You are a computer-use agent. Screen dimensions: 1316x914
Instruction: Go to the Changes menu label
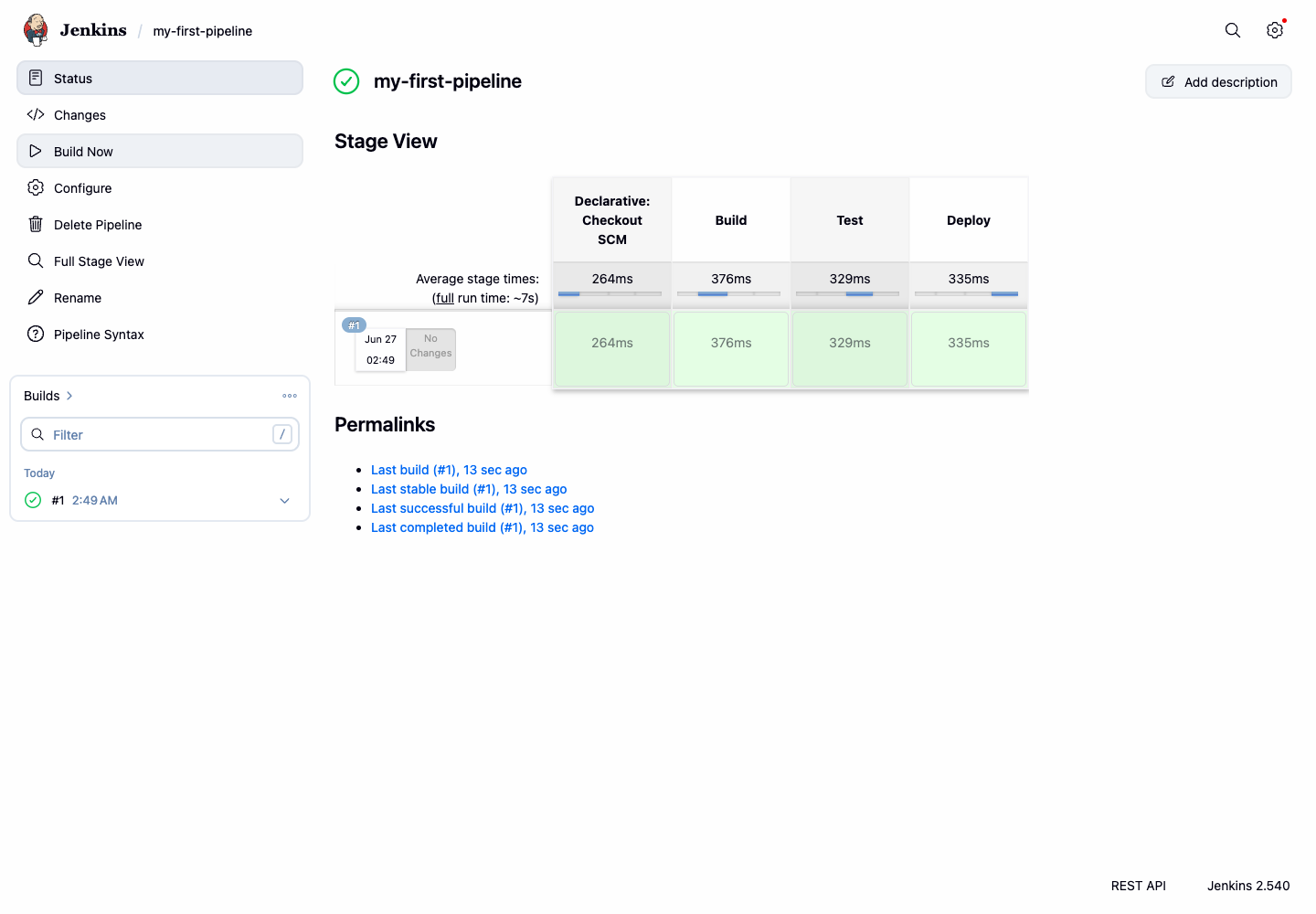click(80, 115)
